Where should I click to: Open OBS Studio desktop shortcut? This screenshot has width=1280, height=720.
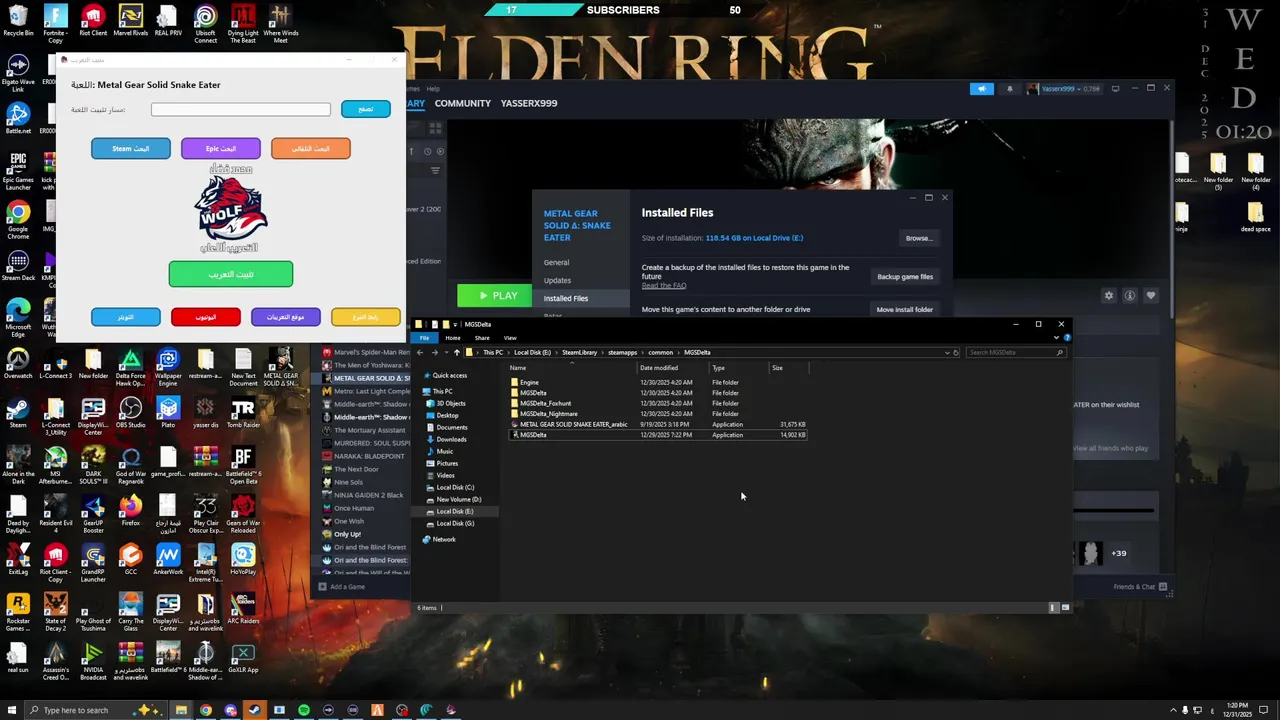click(130, 412)
